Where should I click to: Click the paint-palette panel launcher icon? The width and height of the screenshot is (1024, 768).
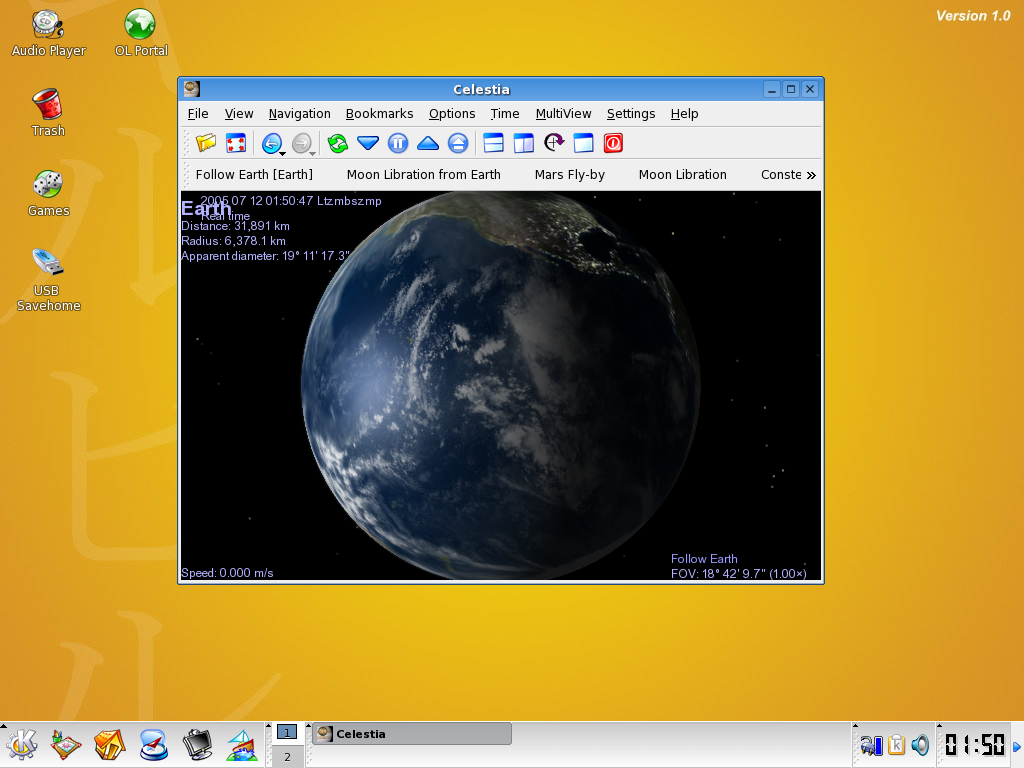(x=65, y=744)
